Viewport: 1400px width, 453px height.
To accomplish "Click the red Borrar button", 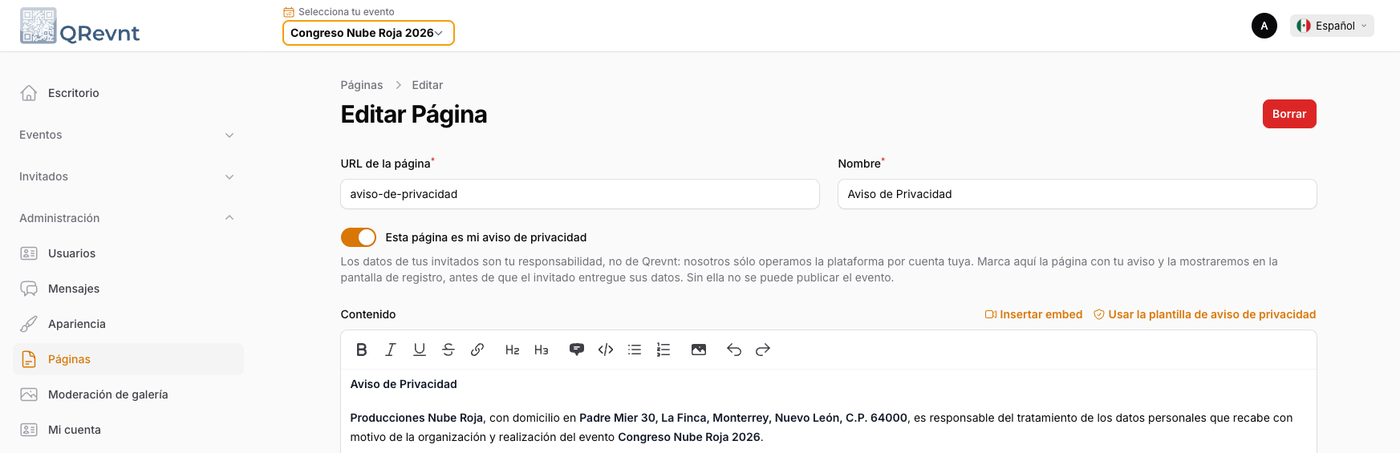I will tap(1289, 114).
